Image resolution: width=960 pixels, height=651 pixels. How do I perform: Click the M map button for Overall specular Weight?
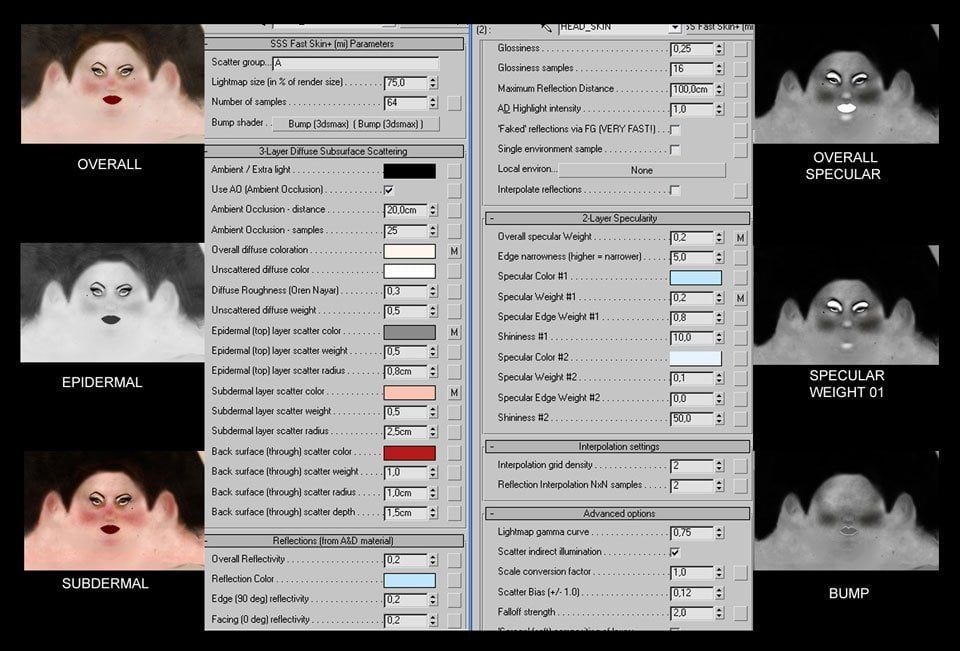click(740, 238)
